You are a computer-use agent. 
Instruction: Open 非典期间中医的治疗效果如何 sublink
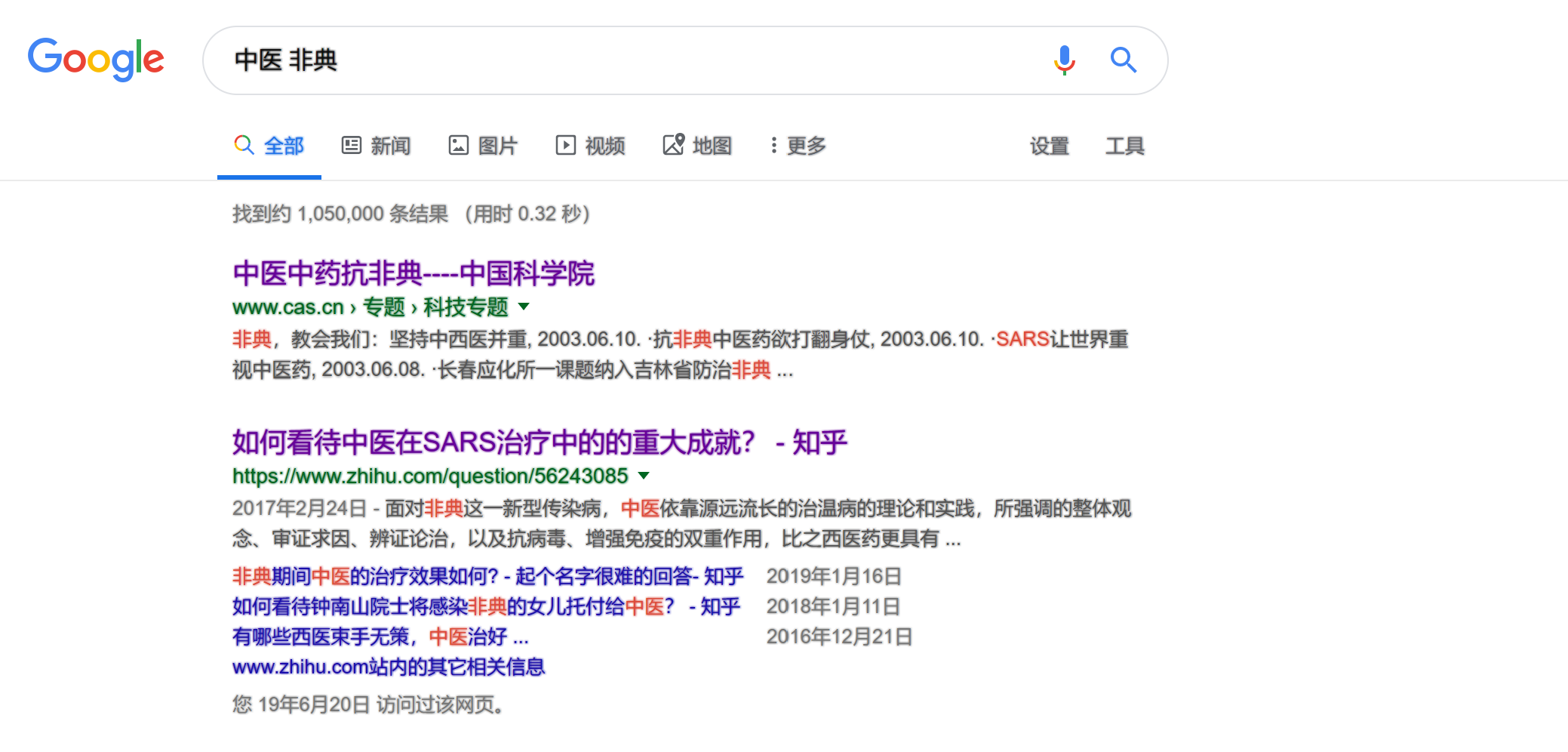tap(487, 576)
